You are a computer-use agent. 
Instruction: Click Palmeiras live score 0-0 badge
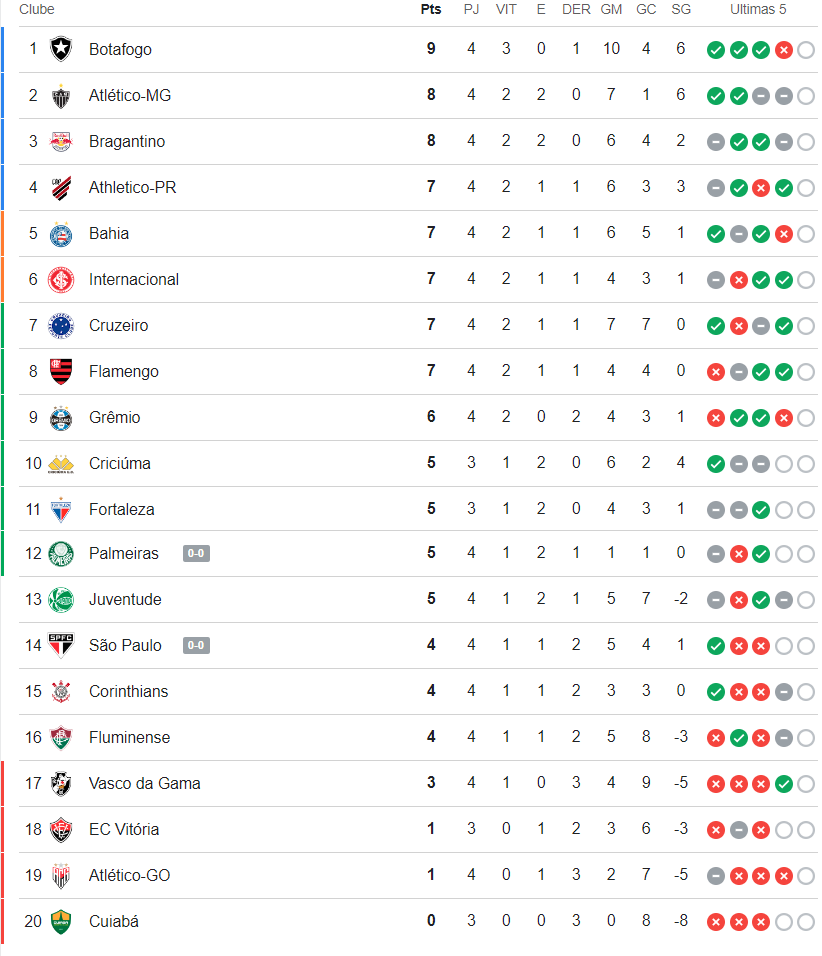[x=196, y=553]
